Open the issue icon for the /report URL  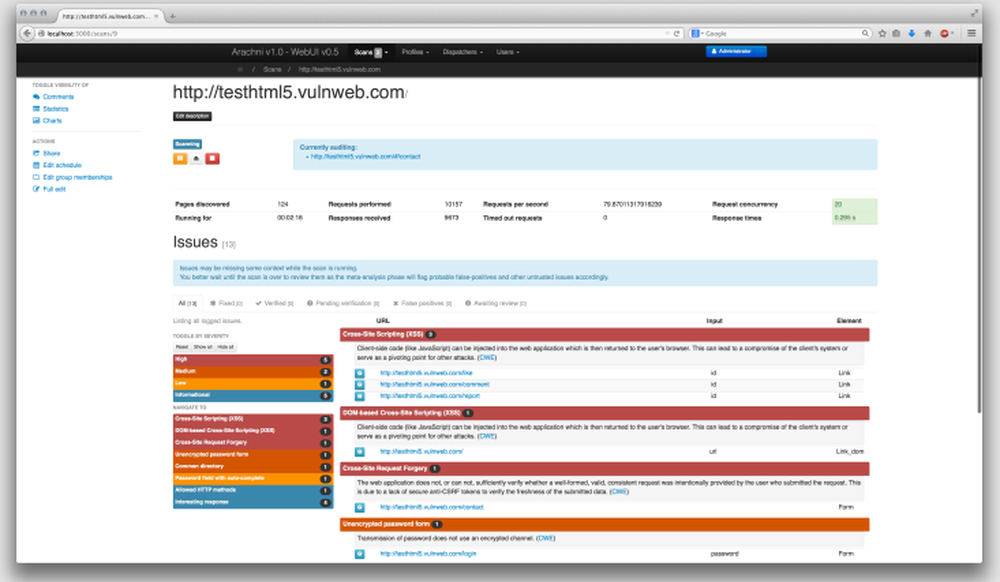point(360,396)
